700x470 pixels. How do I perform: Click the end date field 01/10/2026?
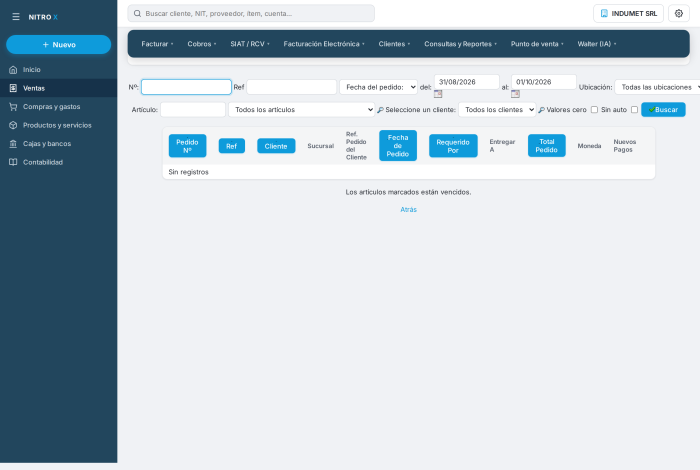pyautogui.click(x=544, y=82)
